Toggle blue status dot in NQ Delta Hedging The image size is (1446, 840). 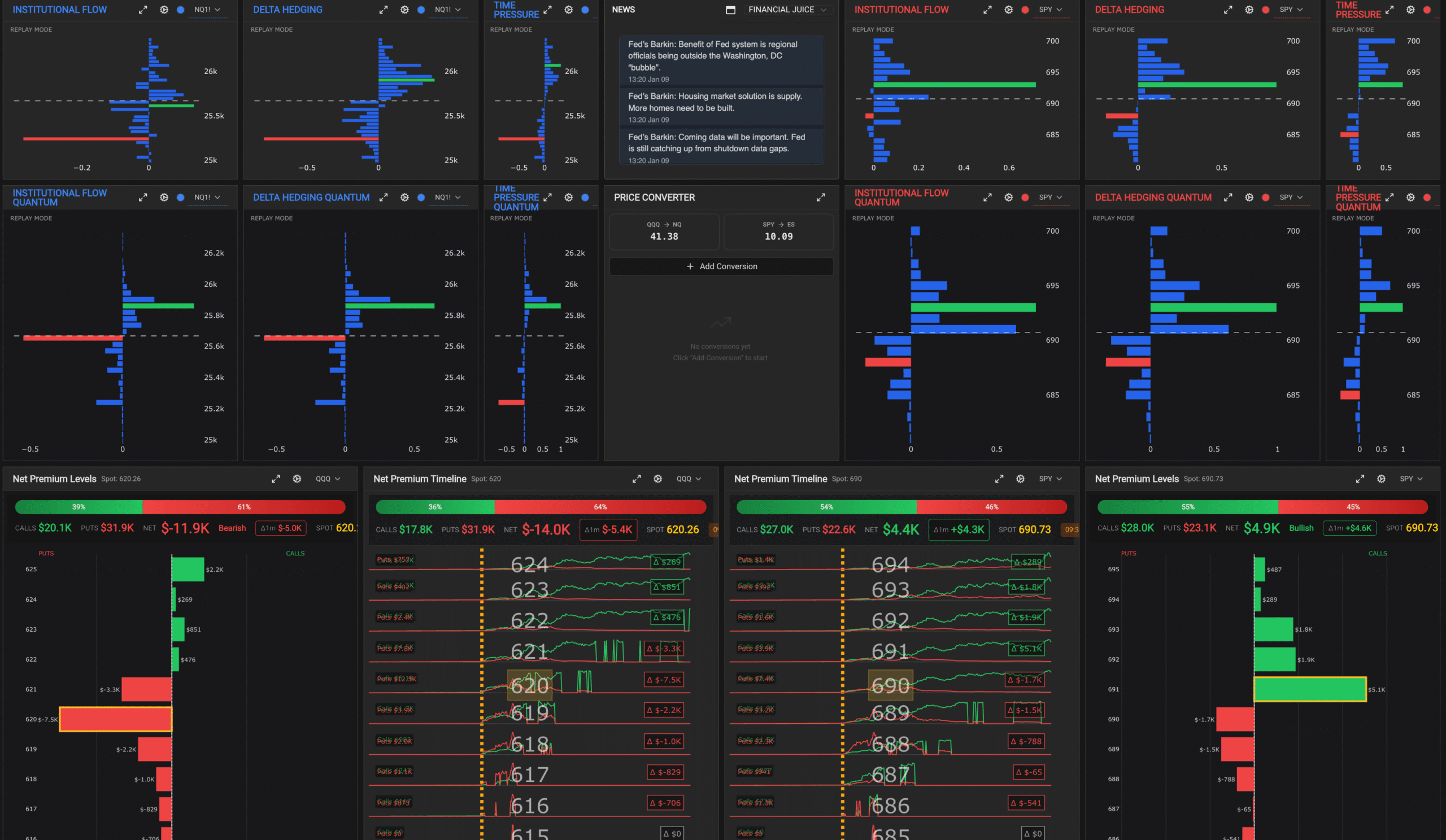[x=421, y=10]
